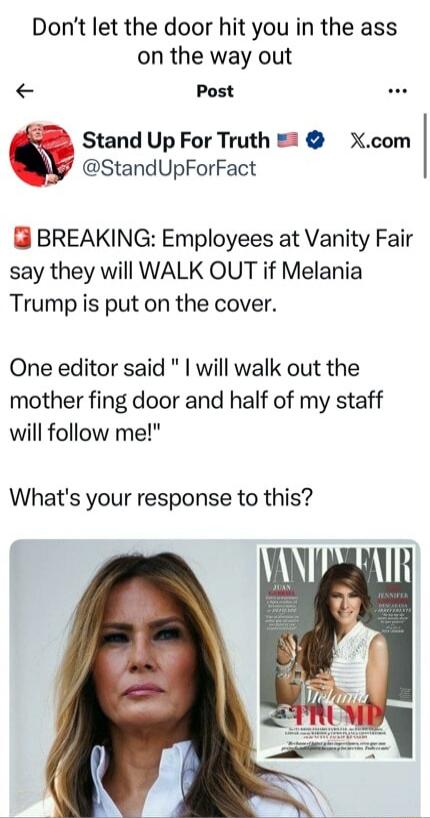Tap the back arrow icon

(x=25, y=92)
